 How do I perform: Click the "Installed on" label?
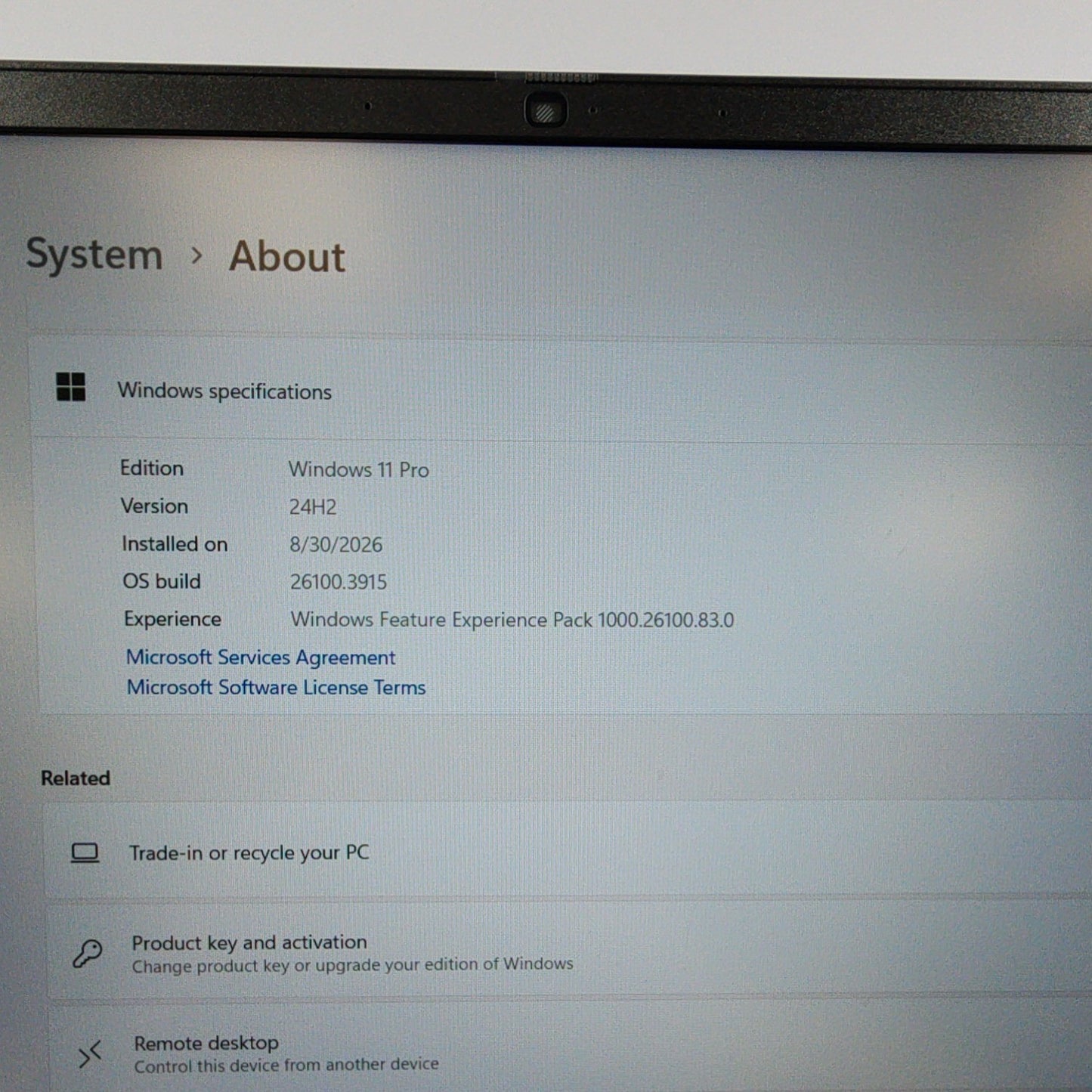(175, 543)
